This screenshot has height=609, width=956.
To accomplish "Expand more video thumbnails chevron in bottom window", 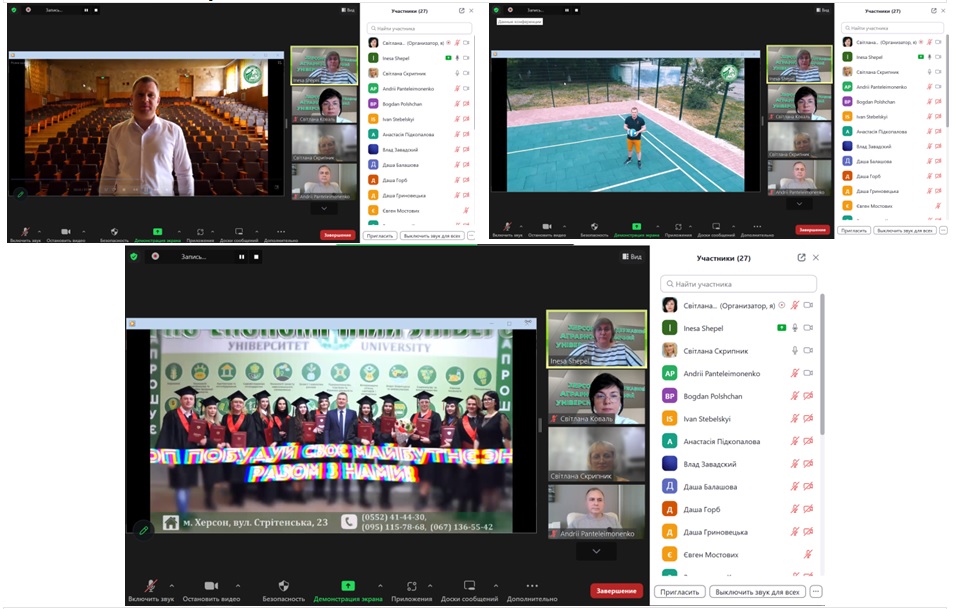I will [596, 551].
